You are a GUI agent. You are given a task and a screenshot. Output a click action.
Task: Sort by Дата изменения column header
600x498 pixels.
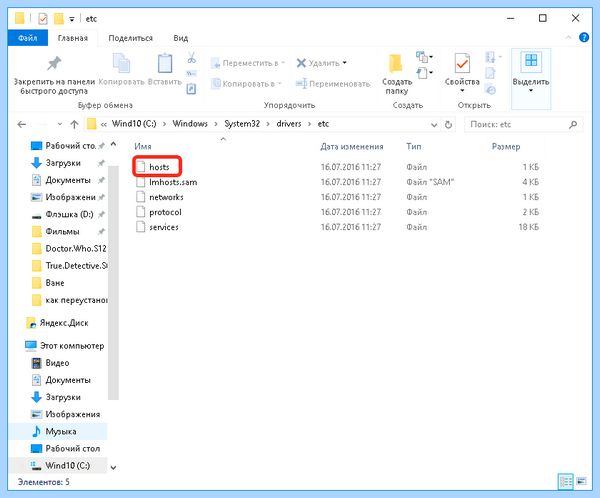(352, 146)
